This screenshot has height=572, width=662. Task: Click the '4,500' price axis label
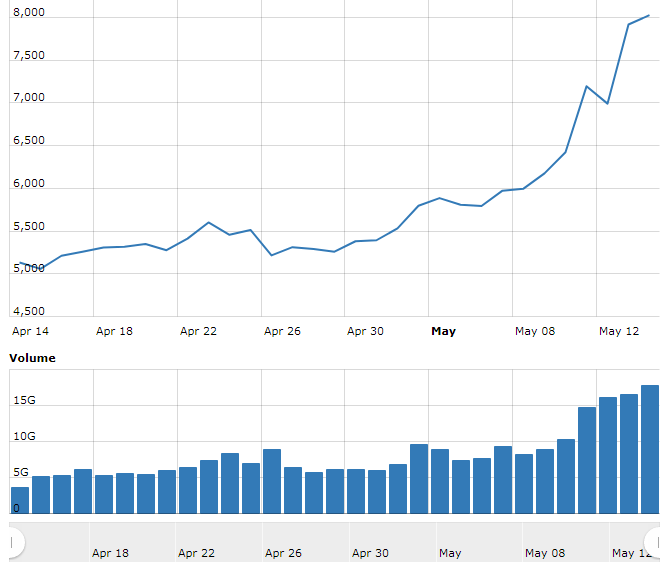pos(28,311)
